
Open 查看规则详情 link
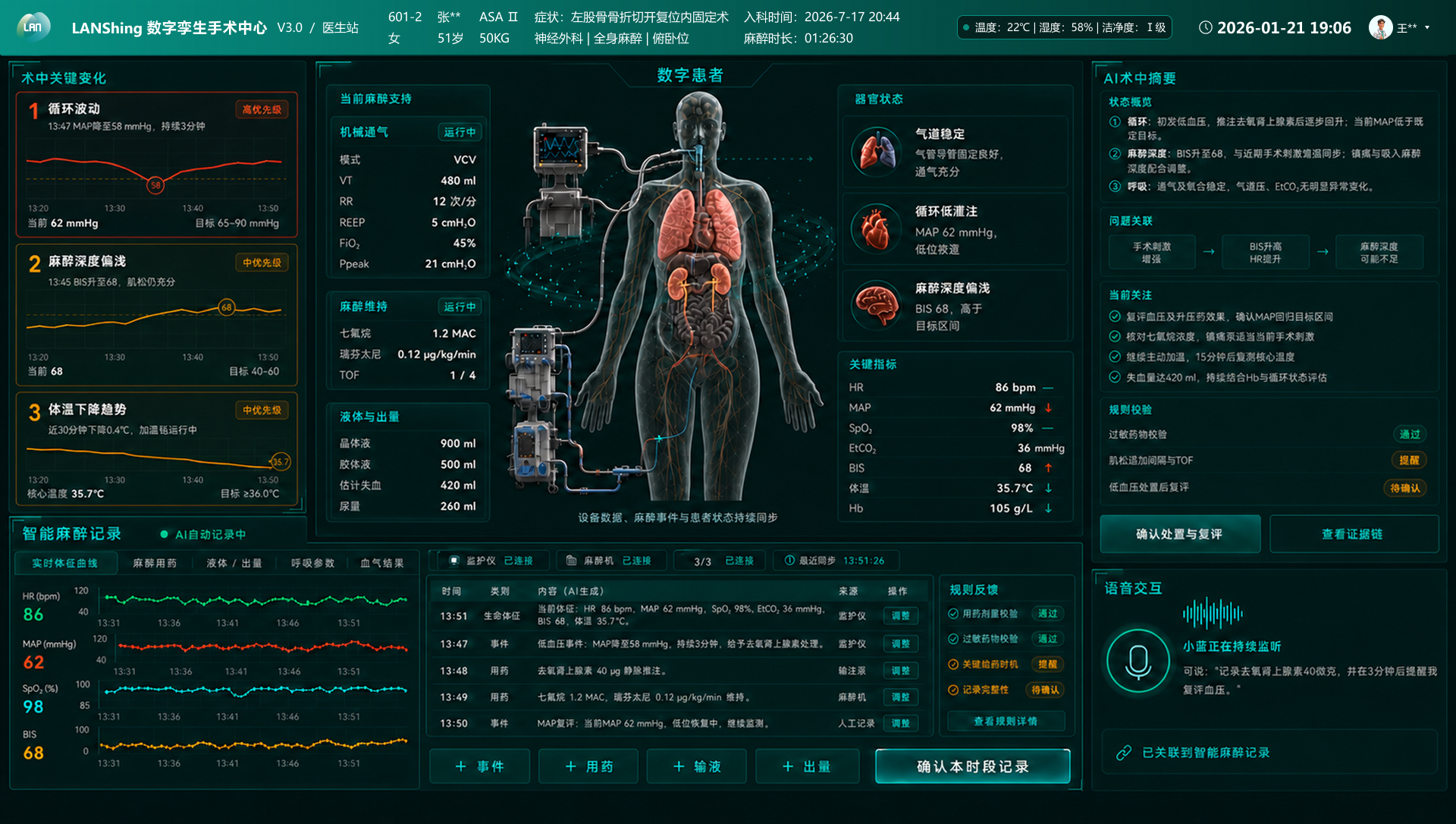(x=1006, y=722)
